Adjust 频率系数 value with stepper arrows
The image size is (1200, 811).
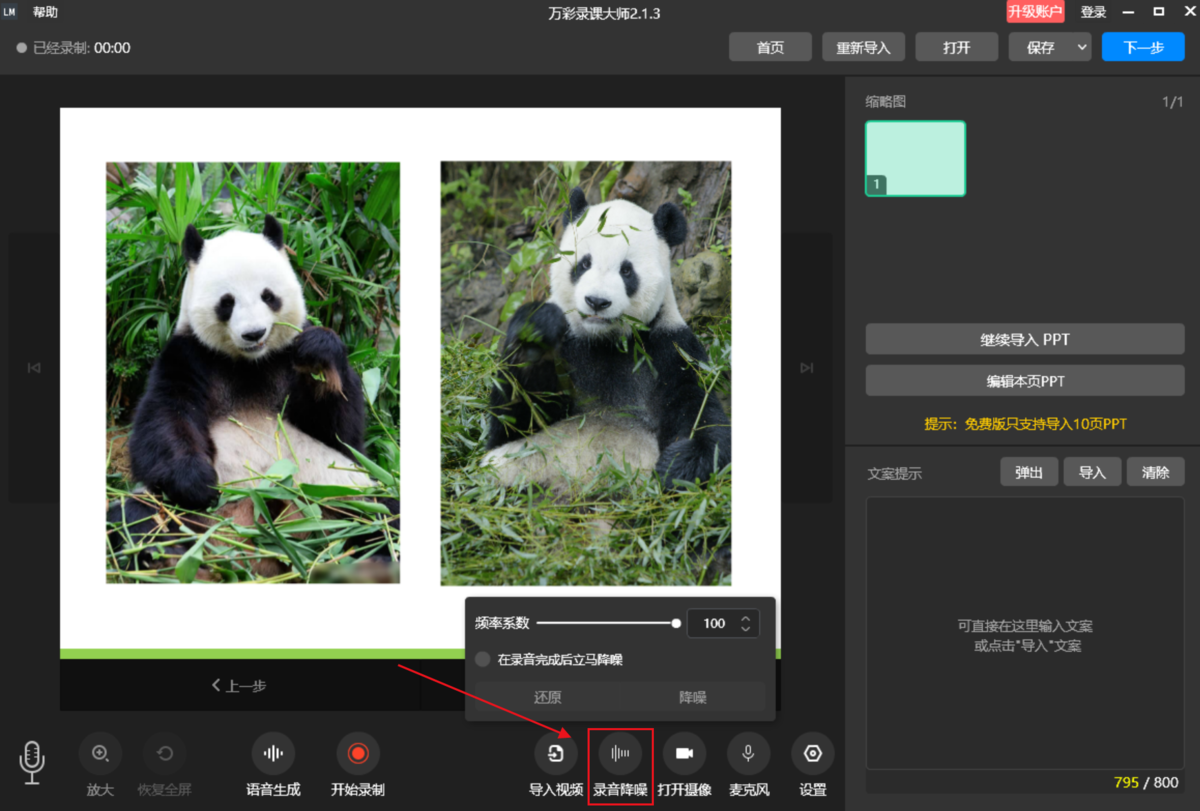745,623
